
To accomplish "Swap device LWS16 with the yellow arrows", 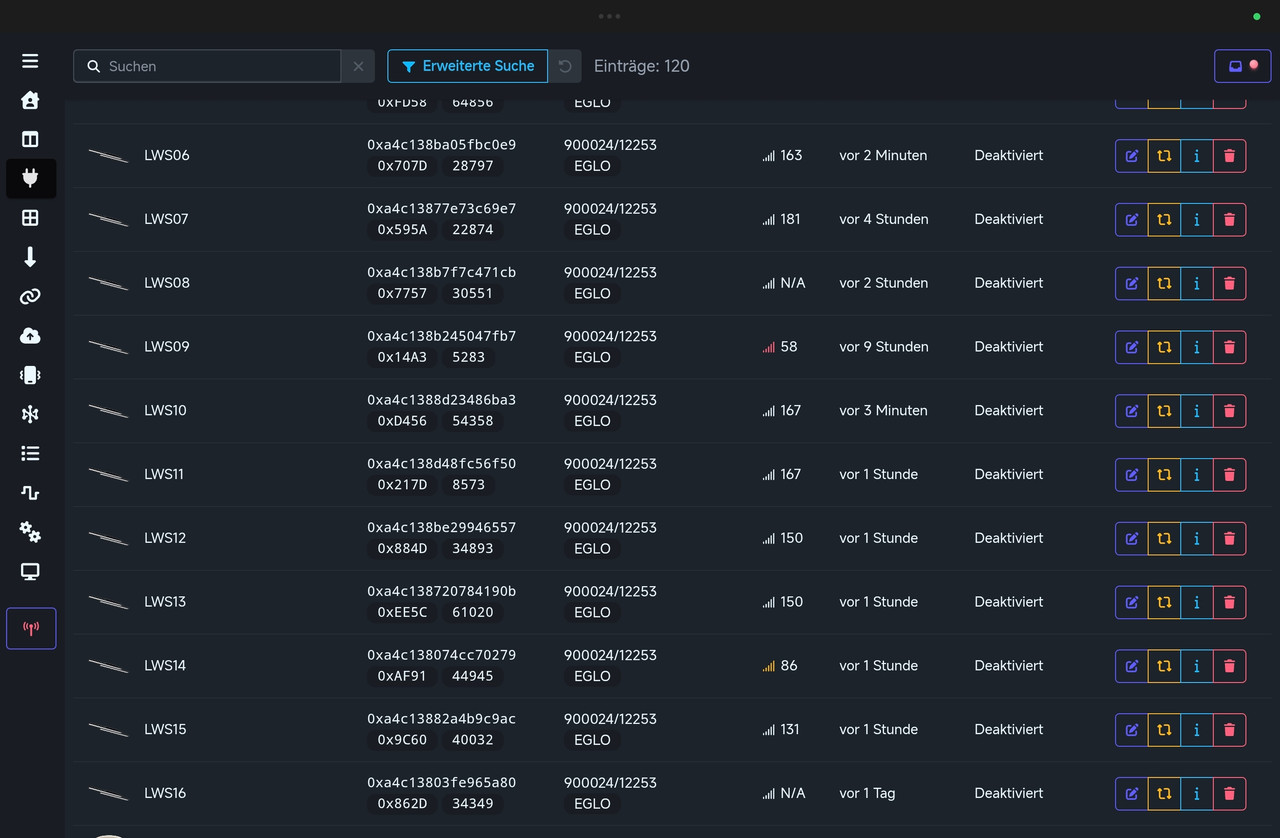I will click(1164, 793).
